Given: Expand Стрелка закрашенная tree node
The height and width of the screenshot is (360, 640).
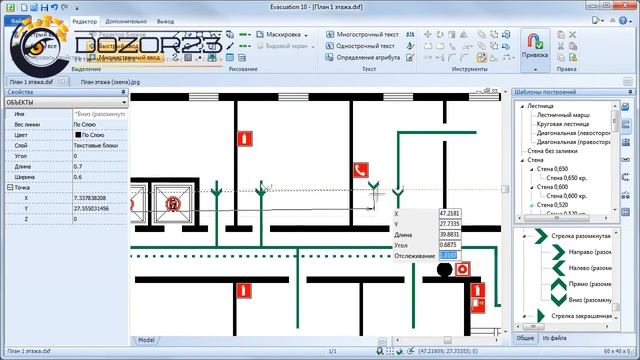Looking at the screenshot, I should (525, 316).
